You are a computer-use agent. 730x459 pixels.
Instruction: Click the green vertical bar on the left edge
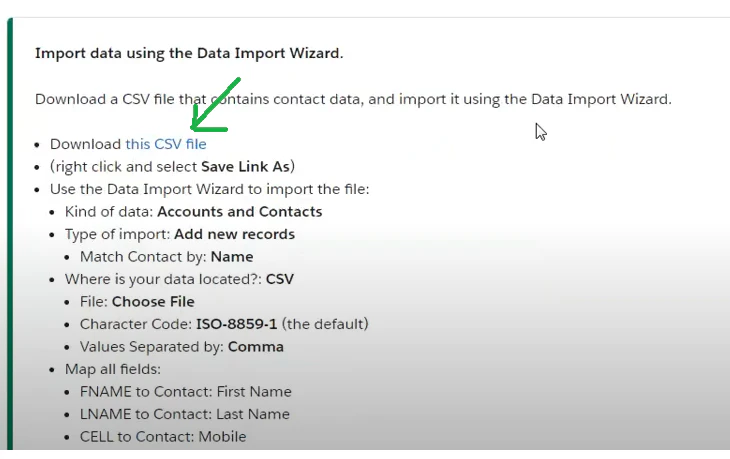click(10, 234)
